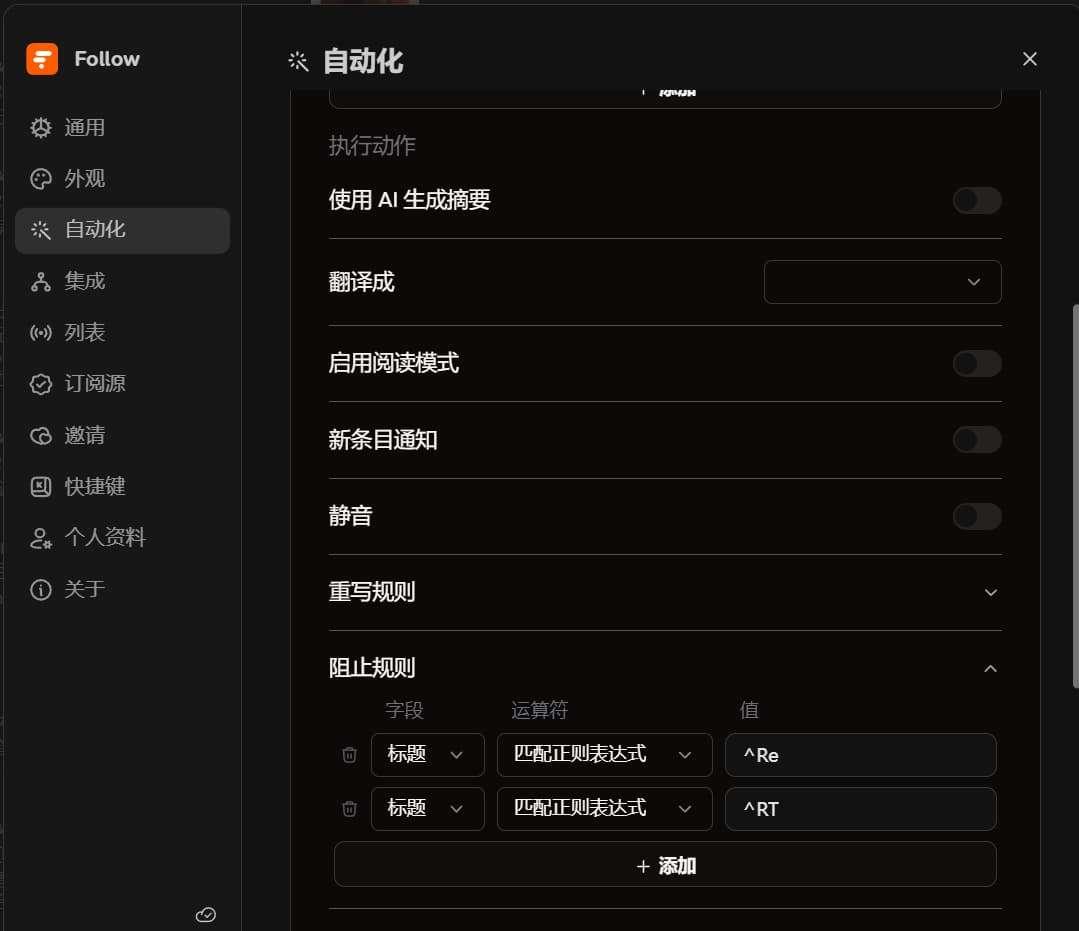Toggle 新条目通知 on
Screen dimensions: 1079x931
976,440
